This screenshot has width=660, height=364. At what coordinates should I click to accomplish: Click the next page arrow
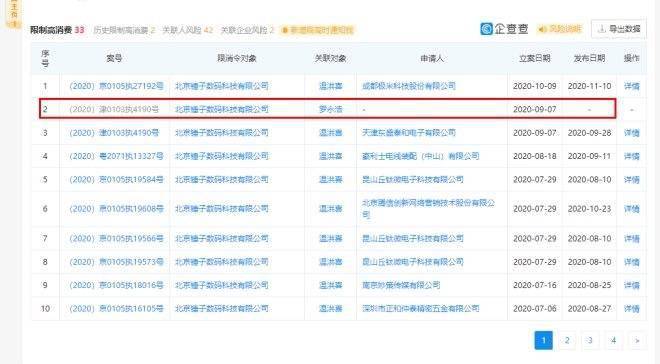[637, 340]
